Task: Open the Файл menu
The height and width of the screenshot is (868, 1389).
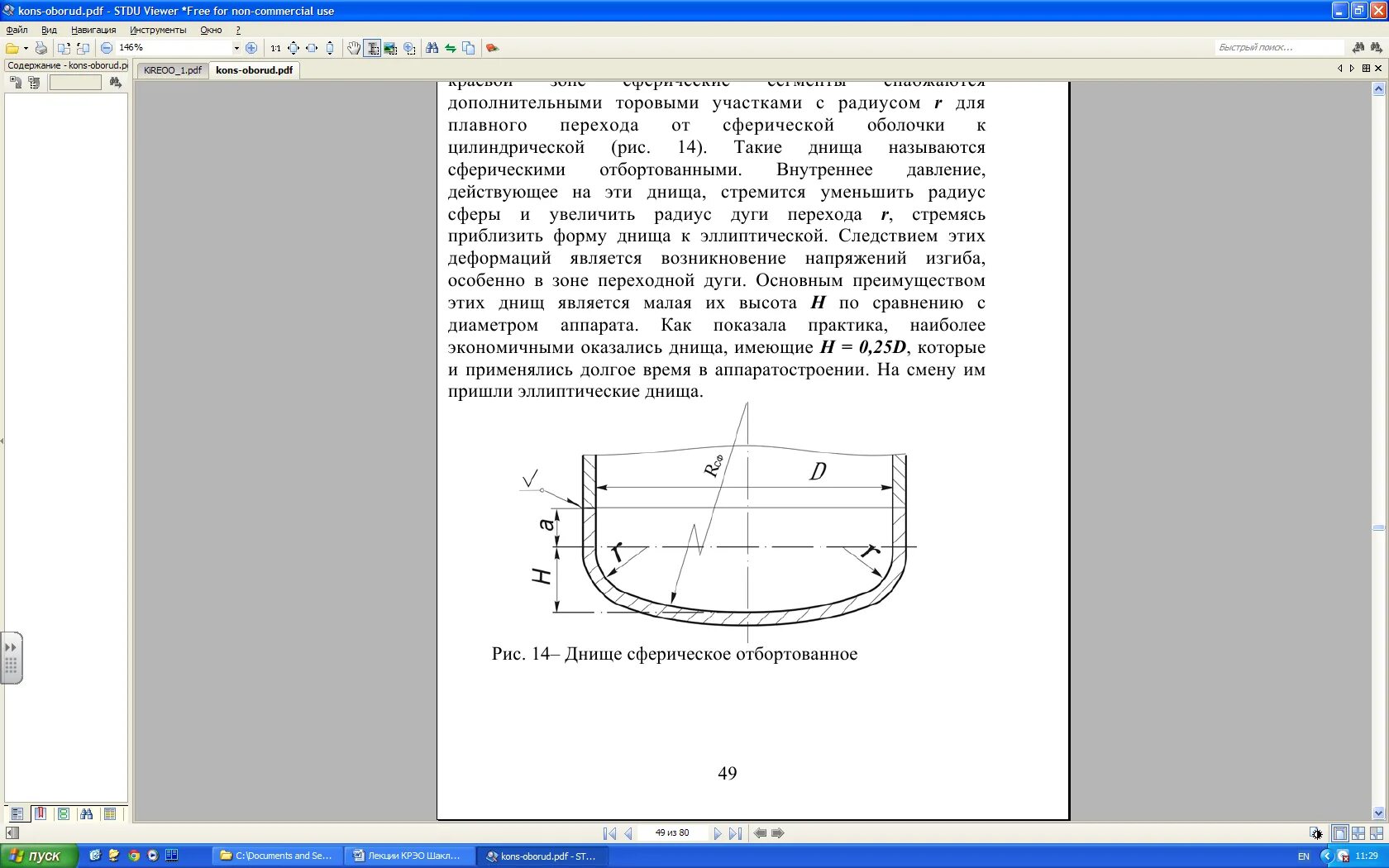Action: point(17,30)
